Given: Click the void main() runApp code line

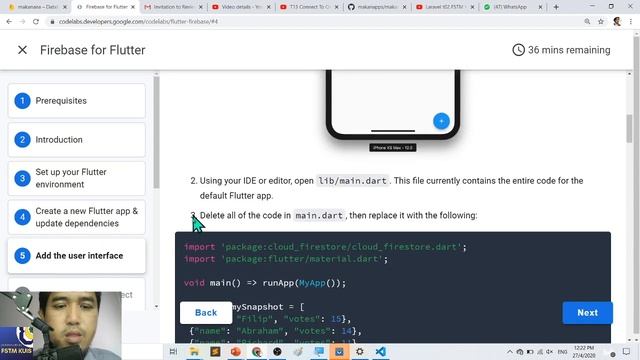Looking at the screenshot, I should coord(264,283).
